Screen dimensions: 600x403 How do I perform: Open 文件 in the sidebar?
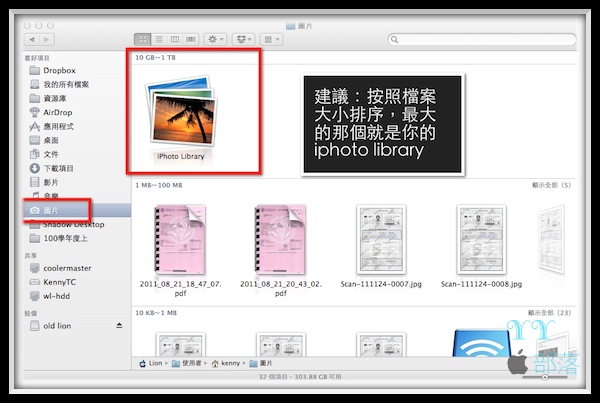pyautogui.click(x=44, y=154)
